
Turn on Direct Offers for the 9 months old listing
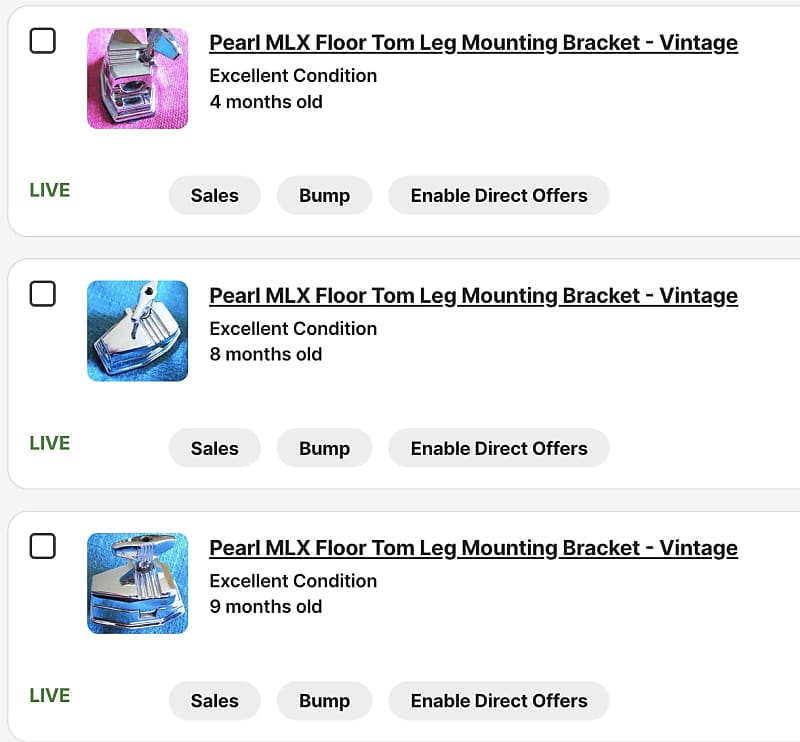(x=498, y=700)
